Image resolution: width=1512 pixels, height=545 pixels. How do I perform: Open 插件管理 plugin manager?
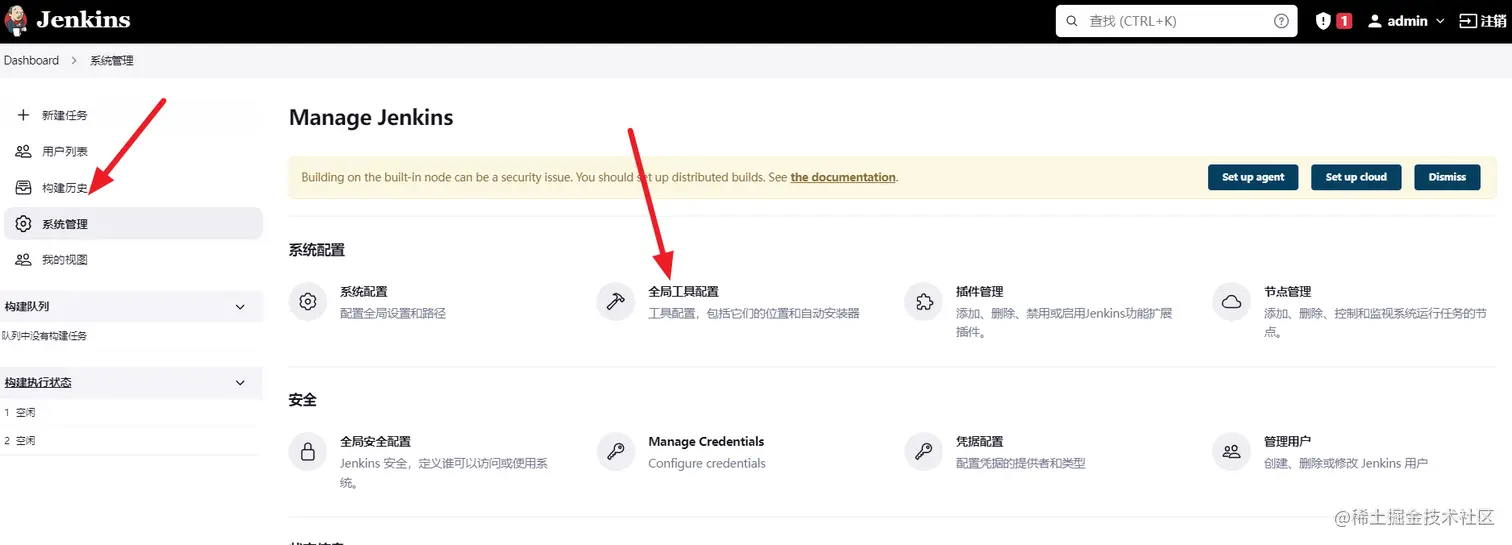click(x=979, y=292)
